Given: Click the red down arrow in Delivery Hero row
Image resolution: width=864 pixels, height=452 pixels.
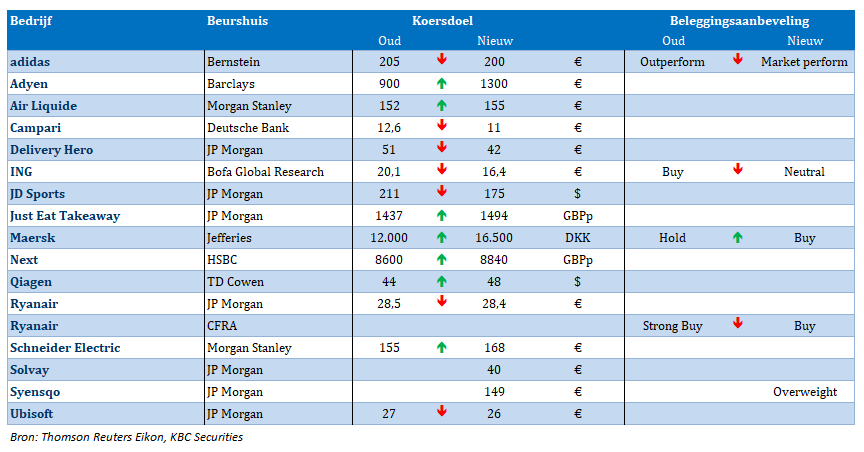Looking at the screenshot, I should point(441,148).
